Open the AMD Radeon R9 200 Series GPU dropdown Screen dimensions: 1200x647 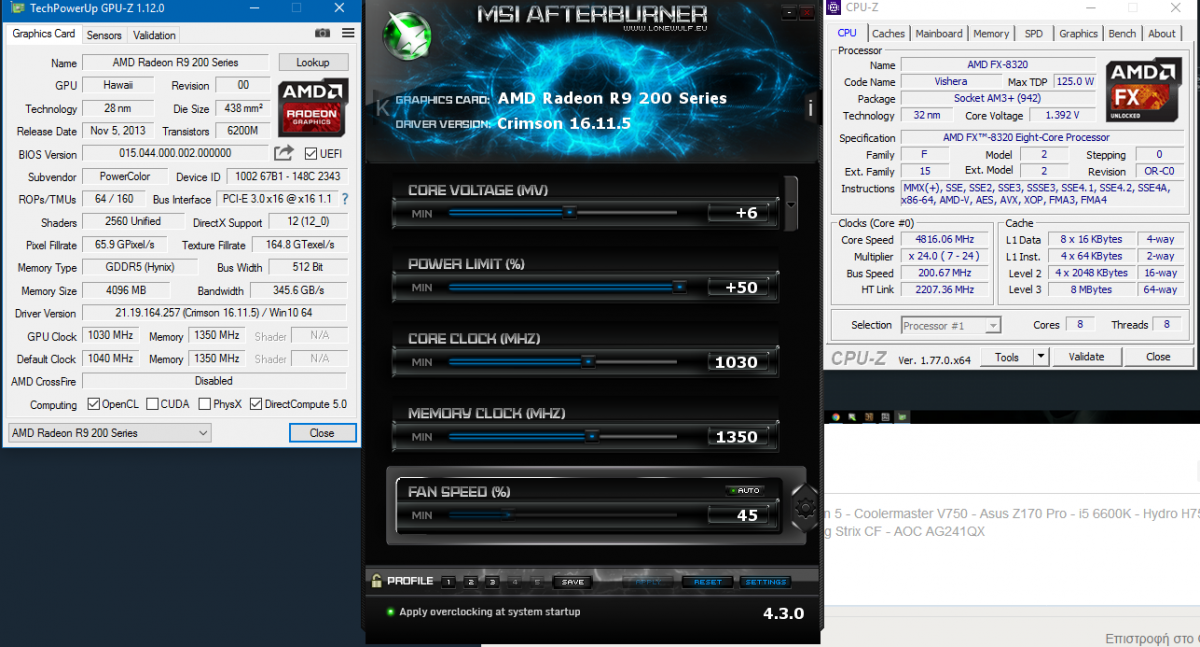[x=109, y=433]
